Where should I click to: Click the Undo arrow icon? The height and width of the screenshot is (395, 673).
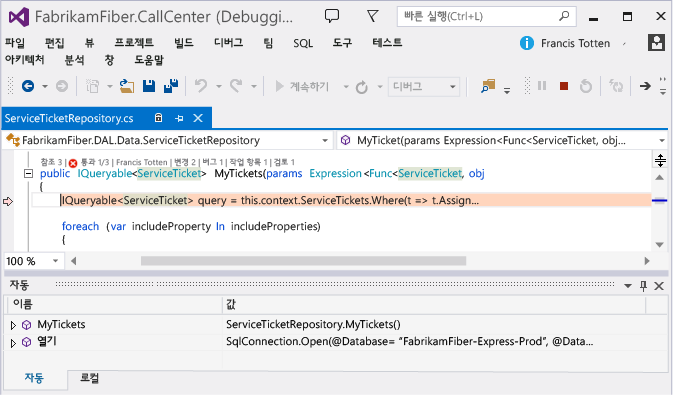coord(201,86)
